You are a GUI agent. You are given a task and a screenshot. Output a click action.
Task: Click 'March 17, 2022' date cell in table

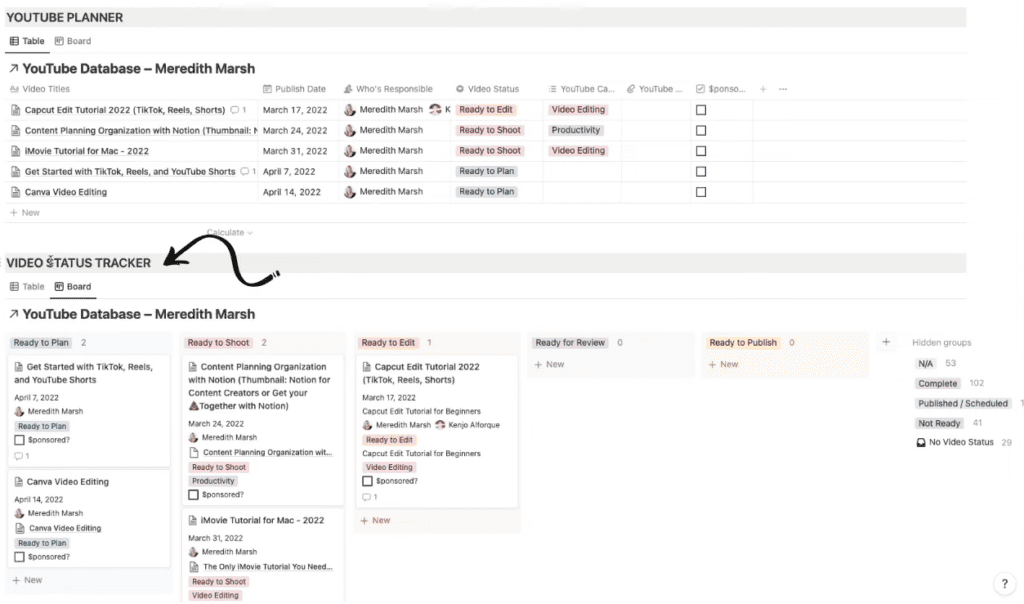point(295,110)
